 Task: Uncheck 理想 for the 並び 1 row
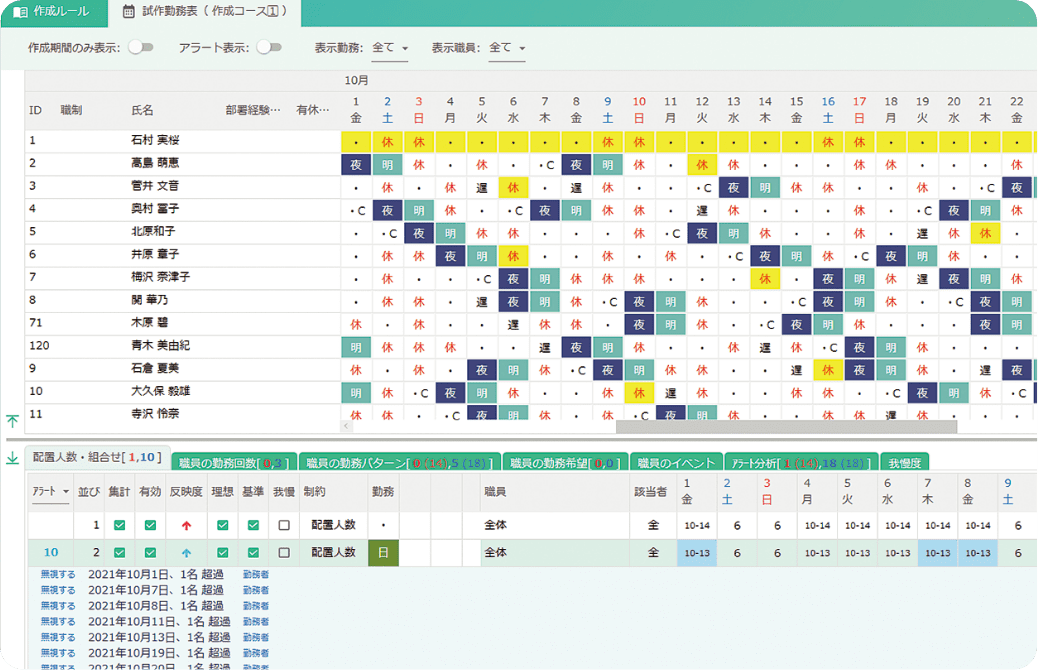coord(222,525)
